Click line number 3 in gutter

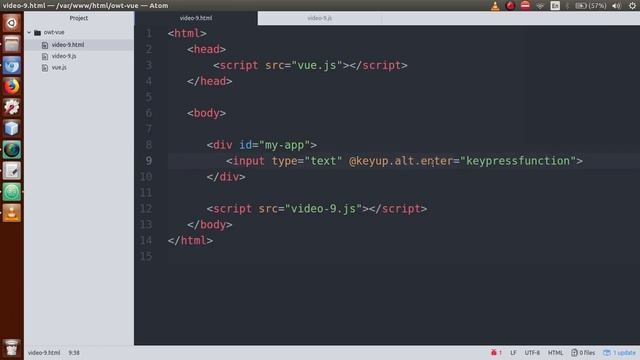(x=149, y=65)
